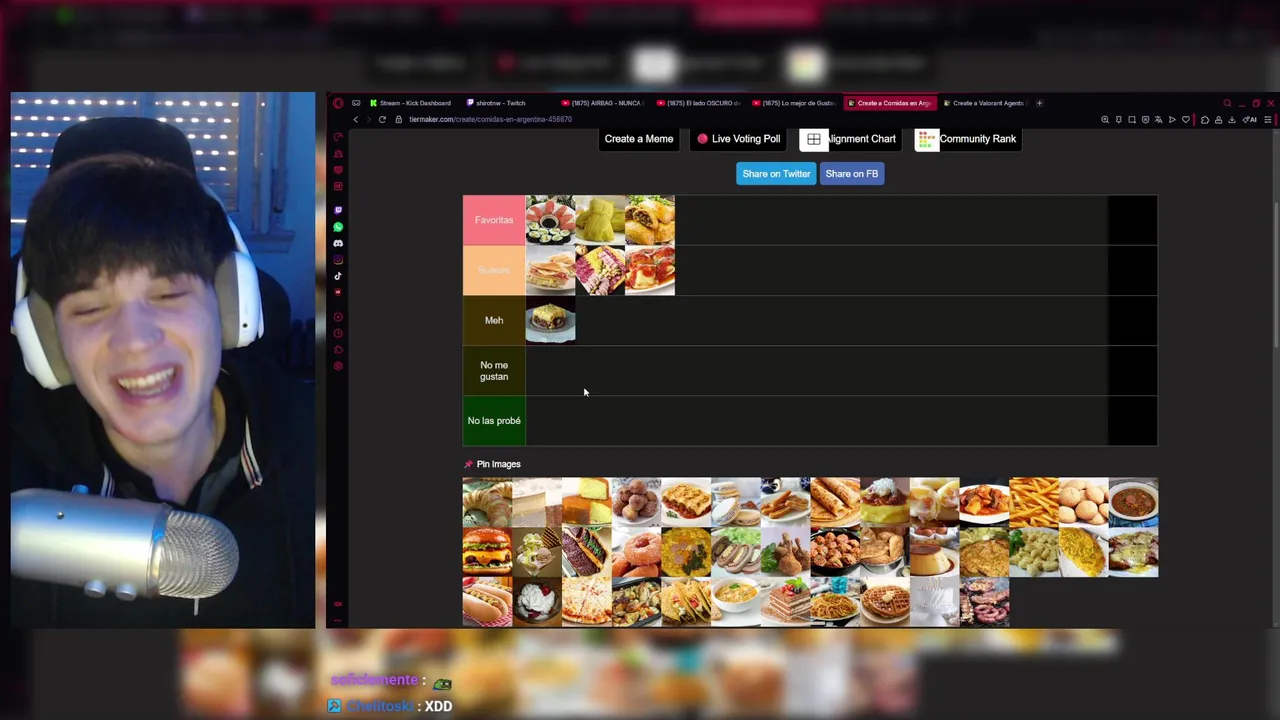Viewport: 1280px width, 720px height.
Task: Open Instagram from the browser sidebar
Action: click(338, 260)
